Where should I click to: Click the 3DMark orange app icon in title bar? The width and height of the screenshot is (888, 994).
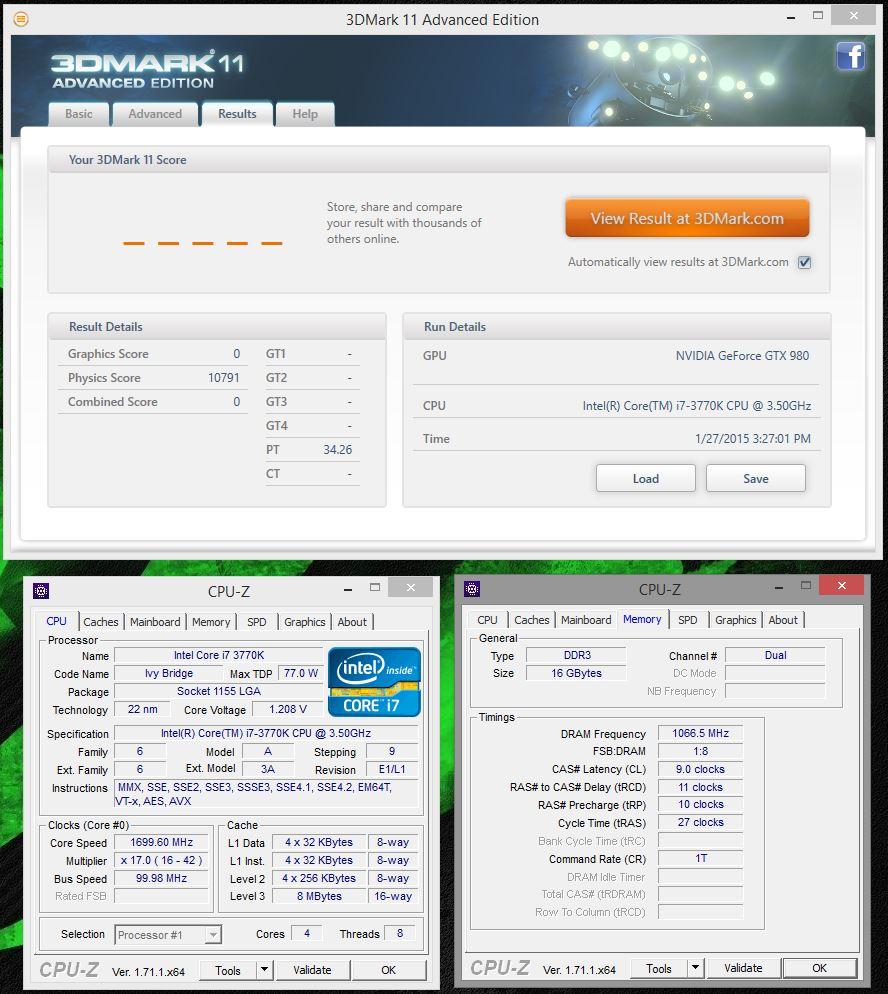(21, 20)
